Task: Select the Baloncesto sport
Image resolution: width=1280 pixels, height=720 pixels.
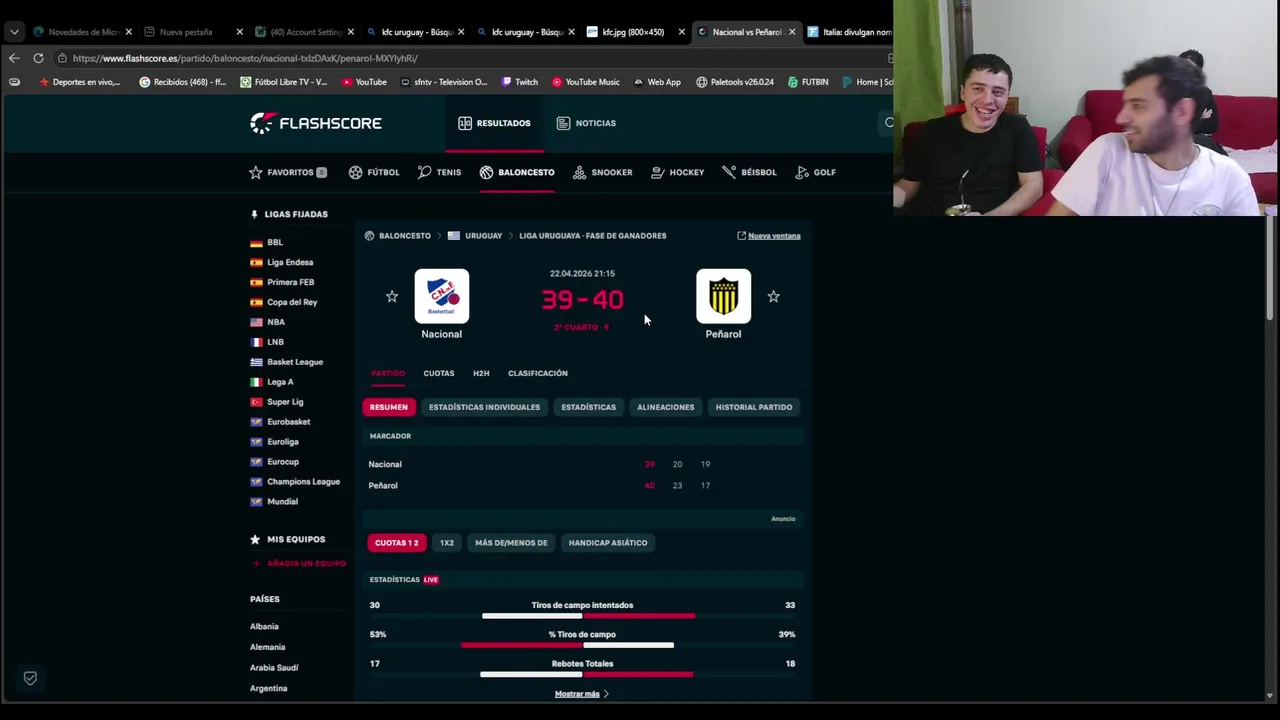Action: (x=517, y=172)
